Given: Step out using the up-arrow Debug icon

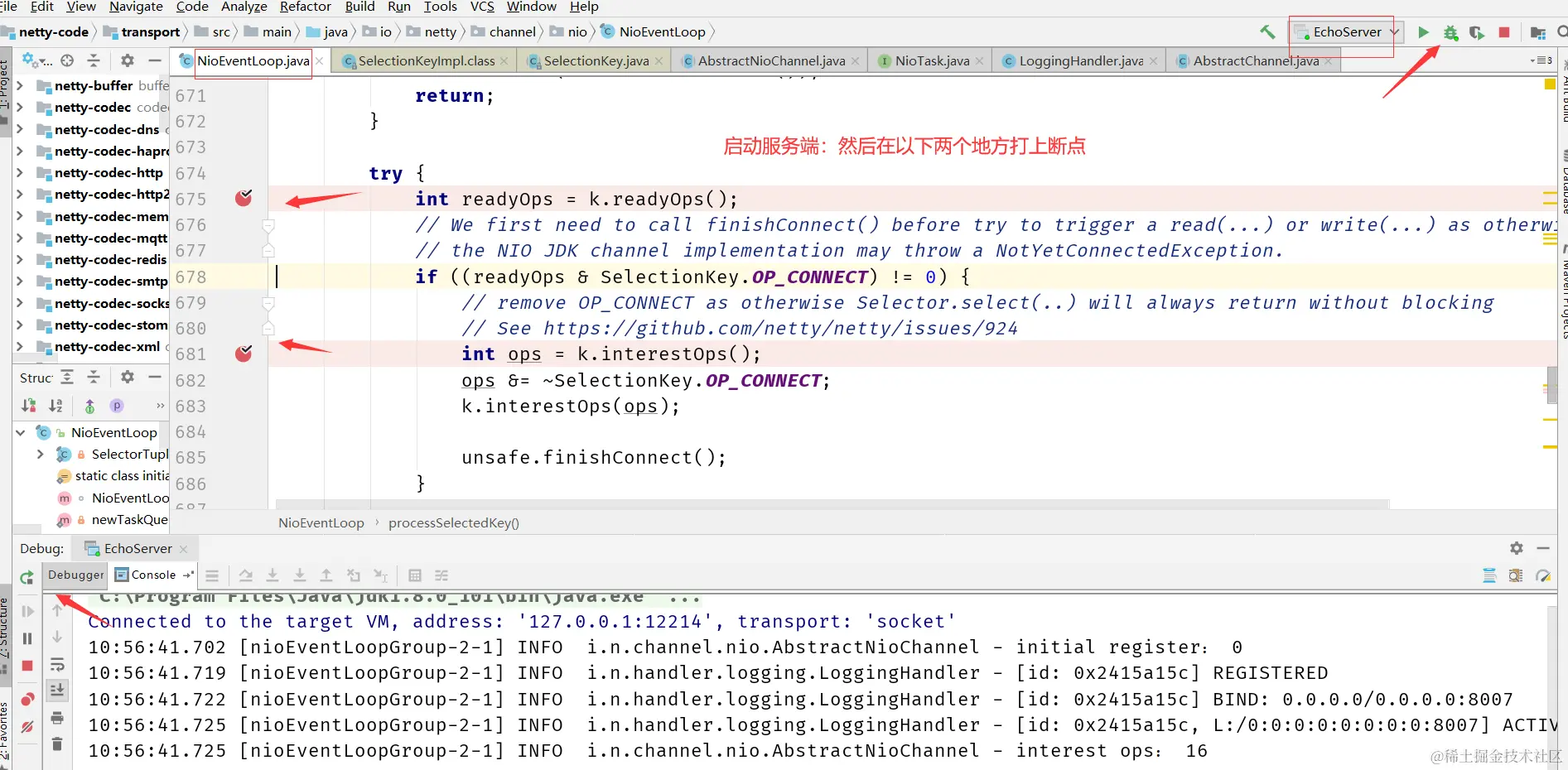Looking at the screenshot, I should (326, 575).
